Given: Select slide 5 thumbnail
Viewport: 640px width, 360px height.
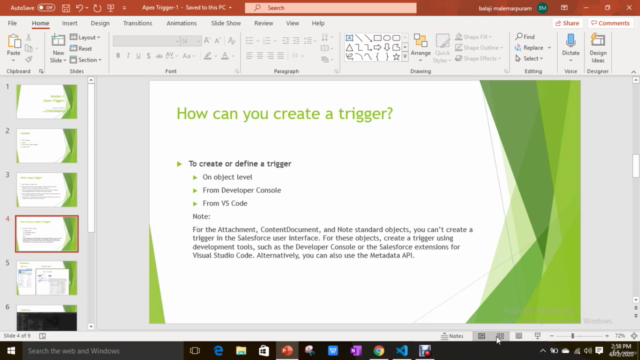Looking at the screenshot, I should (47, 278).
